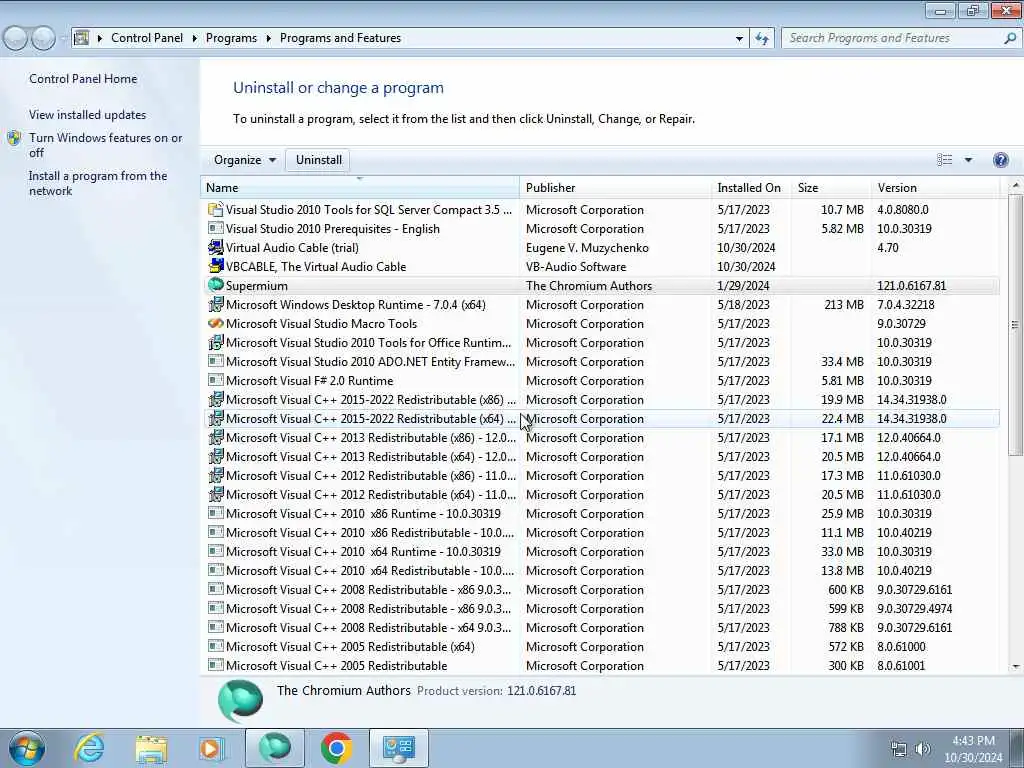Click Programs in the breadcrumb
This screenshot has height=768, width=1024.
231,39
